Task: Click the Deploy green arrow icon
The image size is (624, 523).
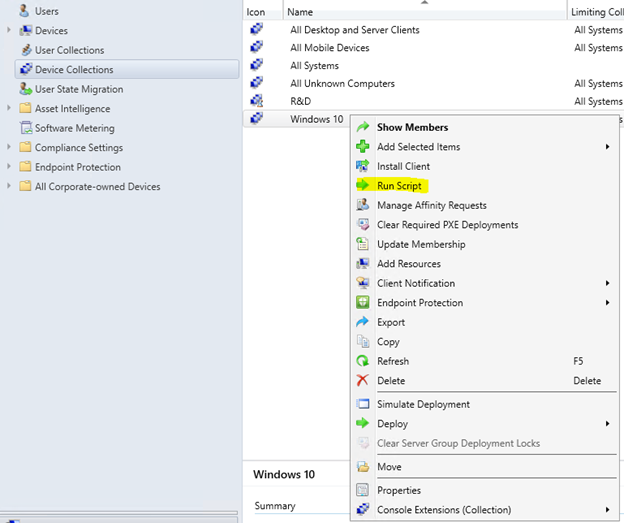Action: pos(363,423)
